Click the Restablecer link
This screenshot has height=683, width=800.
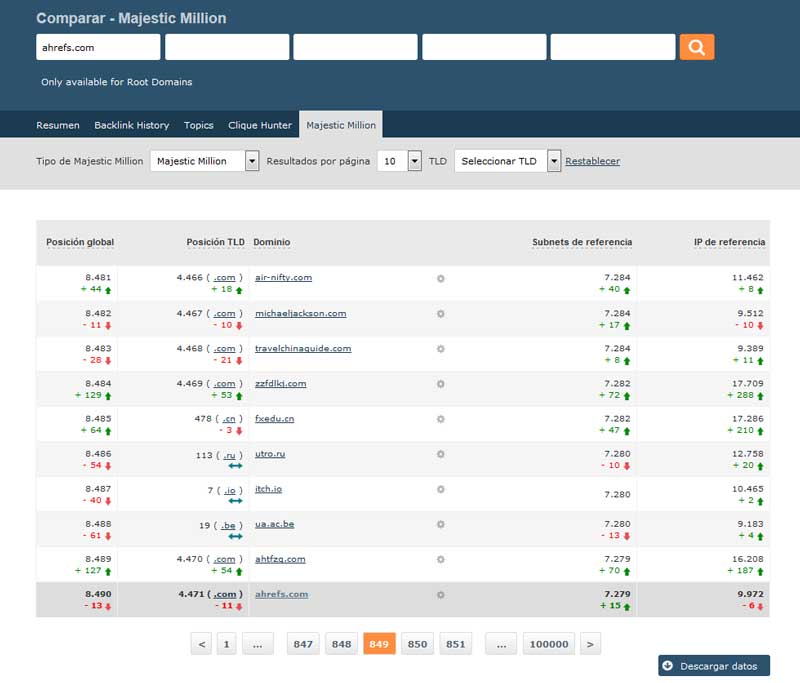tap(592, 161)
